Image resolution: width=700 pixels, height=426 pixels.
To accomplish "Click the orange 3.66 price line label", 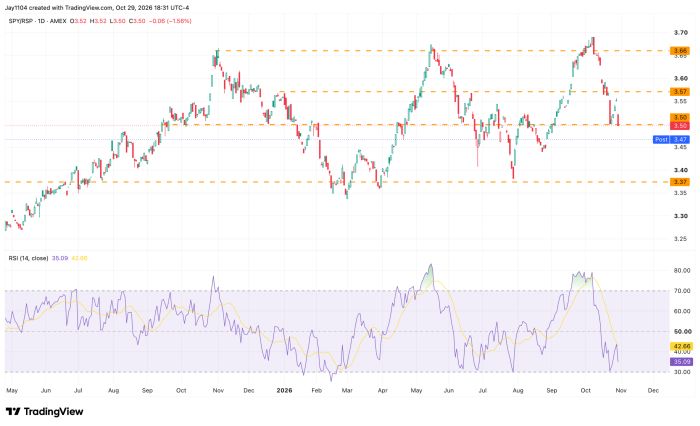I will (x=680, y=51).
